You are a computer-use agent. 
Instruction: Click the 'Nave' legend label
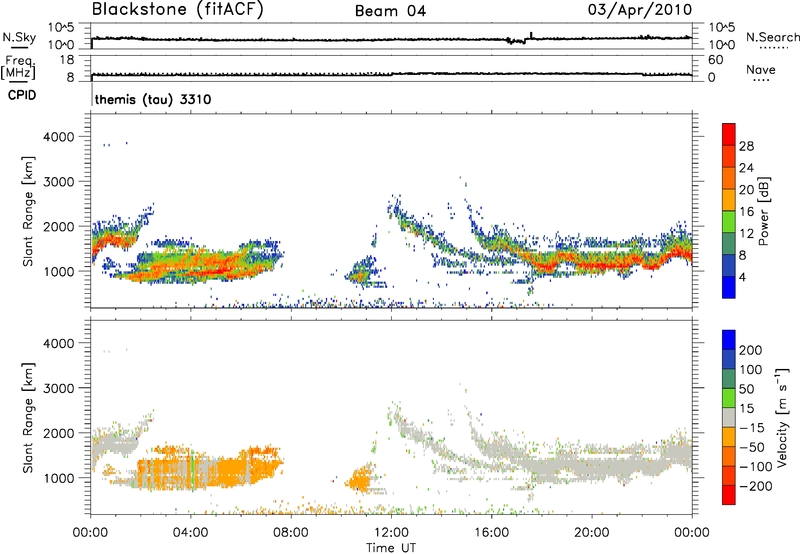[x=761, y=70]
